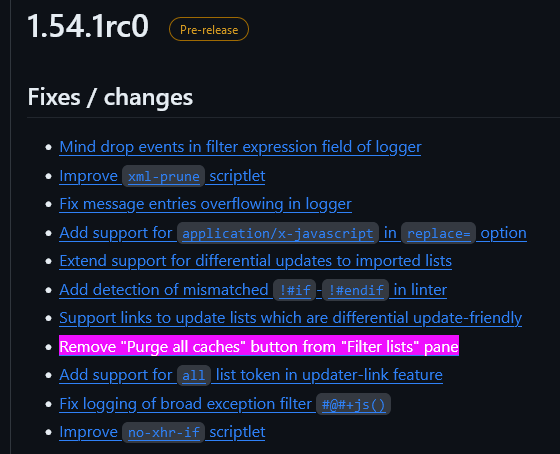
Task: Click the word 'option' after replace=
Action: tap(503, 233)
